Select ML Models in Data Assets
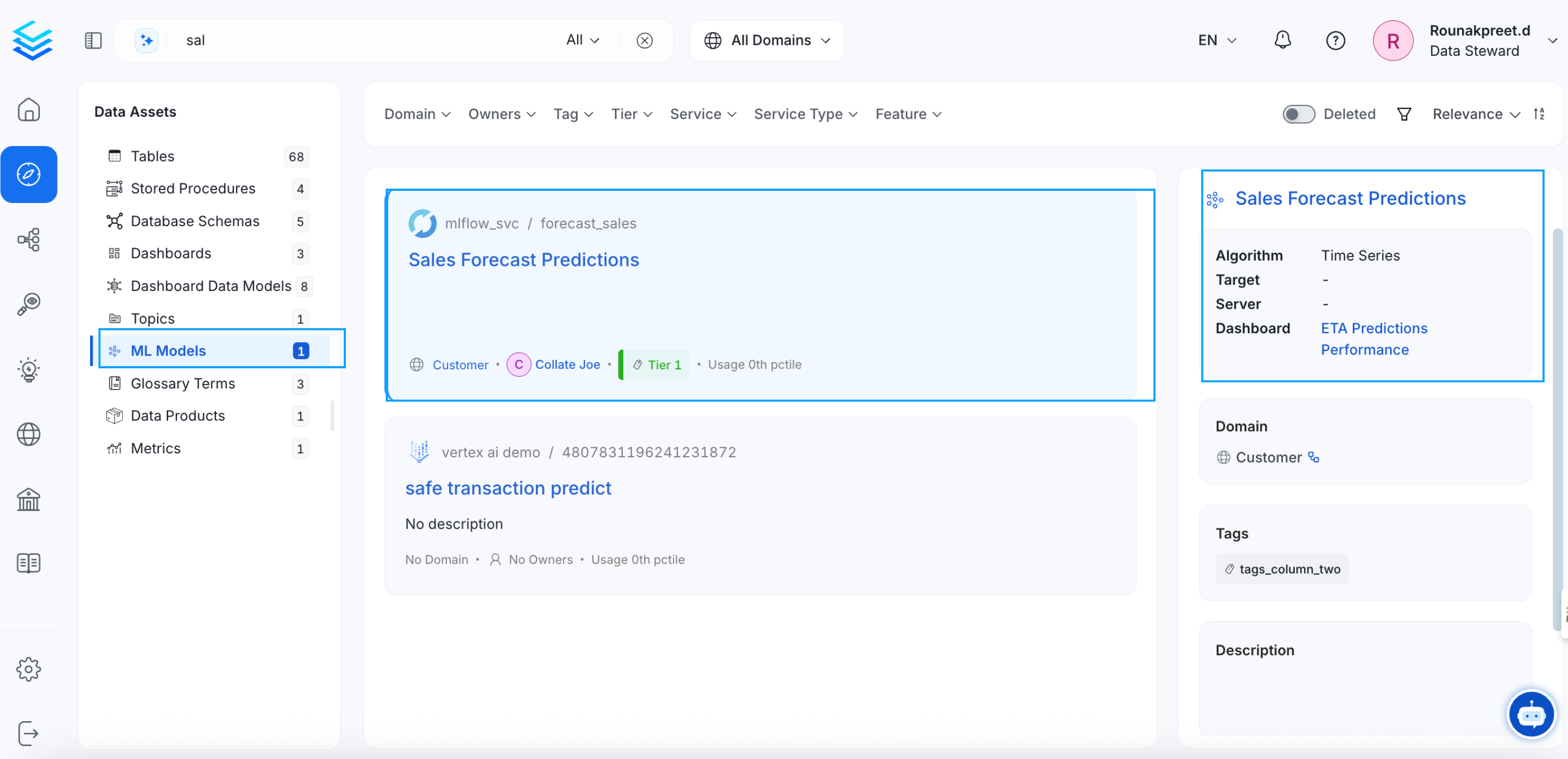This screenshot has width=1568, height=759. pyautogui.click(x=168, y=350)
